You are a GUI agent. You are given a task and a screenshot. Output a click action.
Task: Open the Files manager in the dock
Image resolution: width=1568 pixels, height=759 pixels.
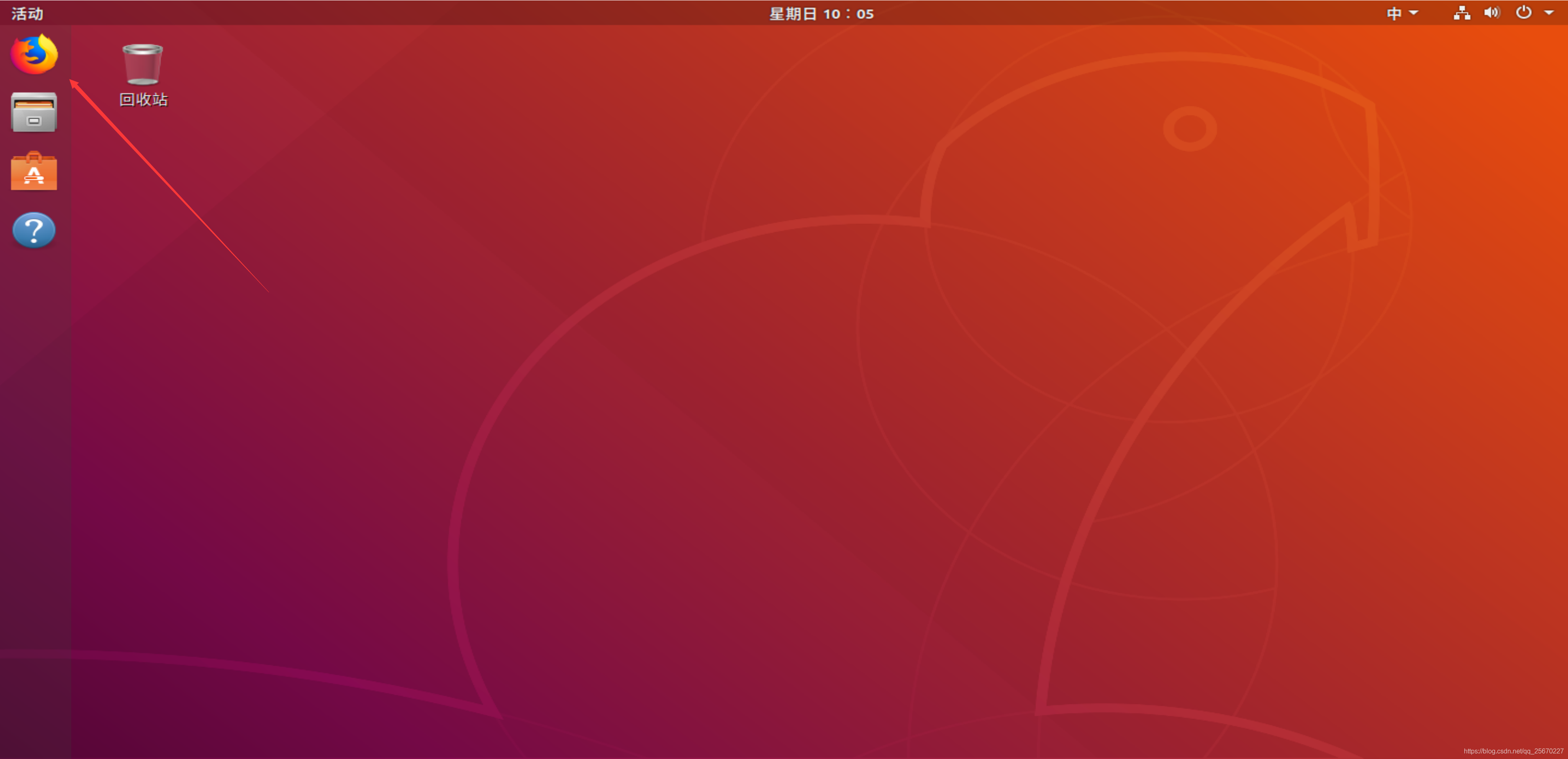34,113
